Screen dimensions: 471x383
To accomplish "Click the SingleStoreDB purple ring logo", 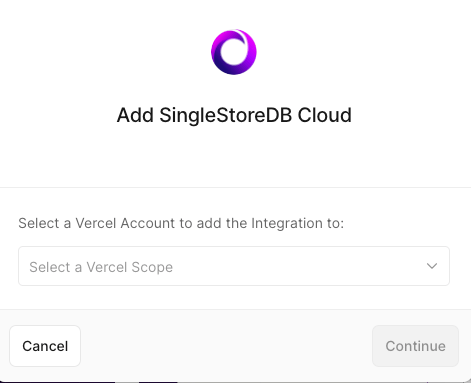I will [x=234, y=52].
